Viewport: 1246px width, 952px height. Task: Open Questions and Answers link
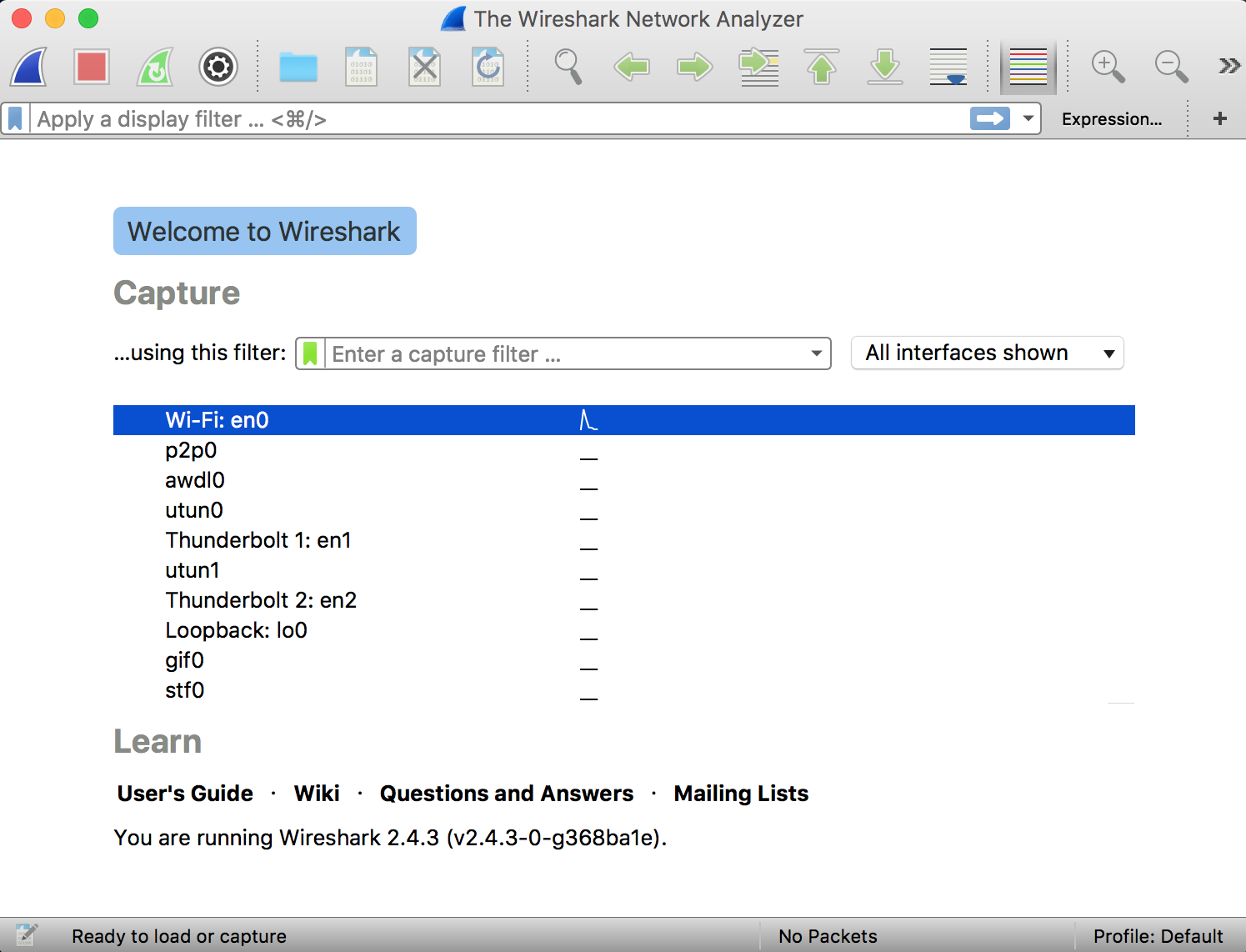click(x=507, y=794)
